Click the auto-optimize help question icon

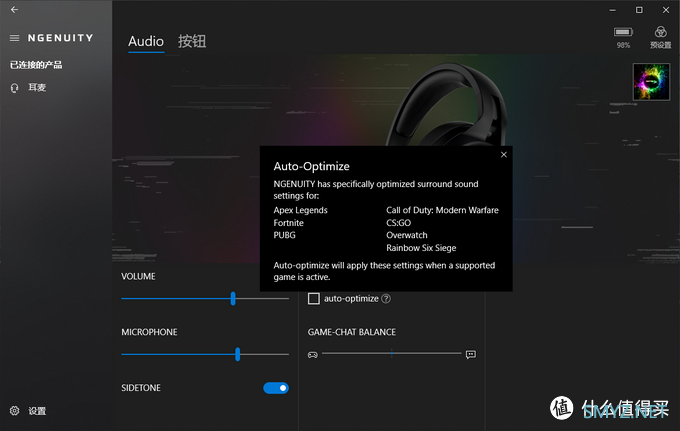(x=386, y=299)
